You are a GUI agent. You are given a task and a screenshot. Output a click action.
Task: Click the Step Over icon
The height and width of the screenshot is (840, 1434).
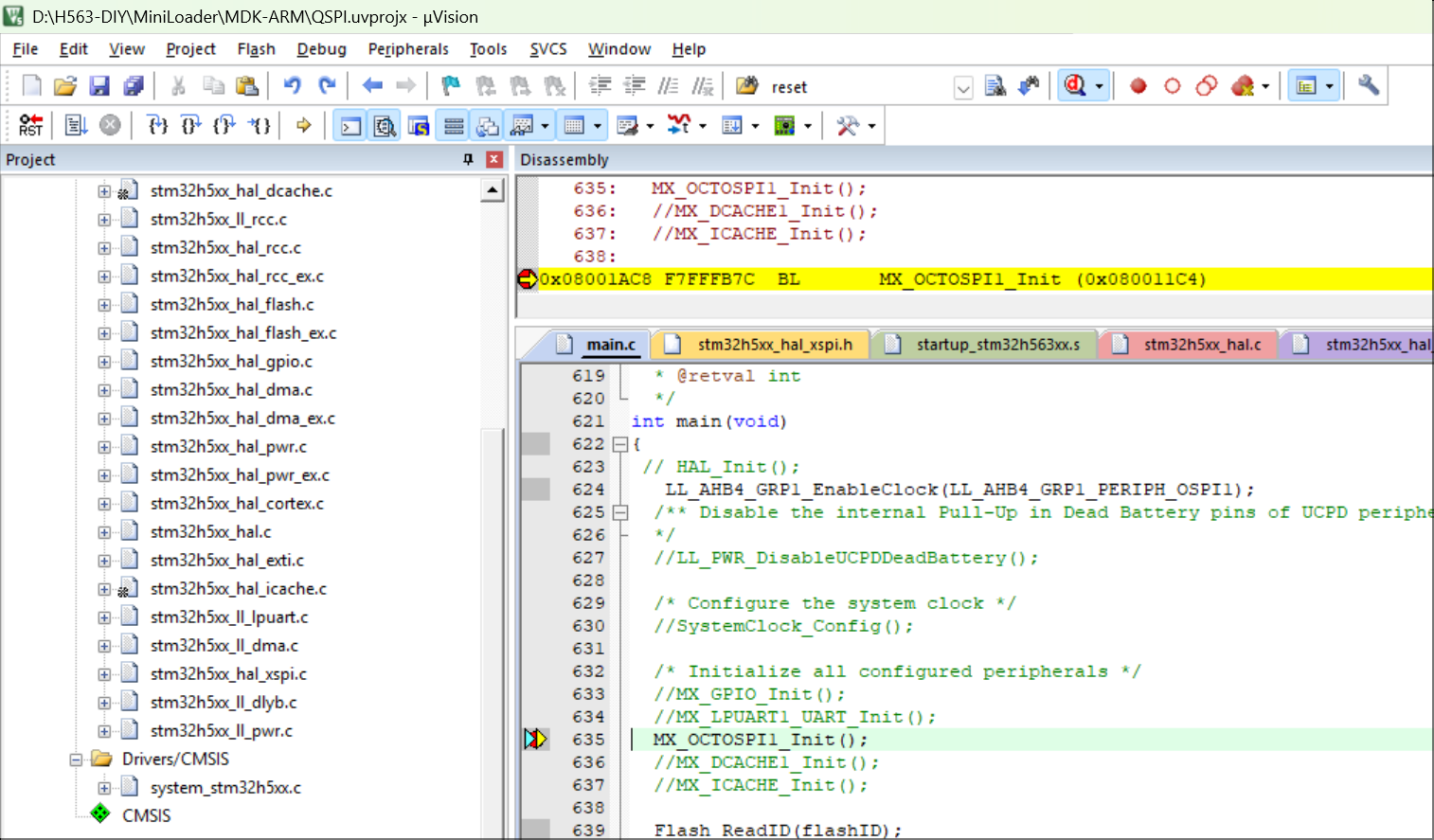[191, 125]
